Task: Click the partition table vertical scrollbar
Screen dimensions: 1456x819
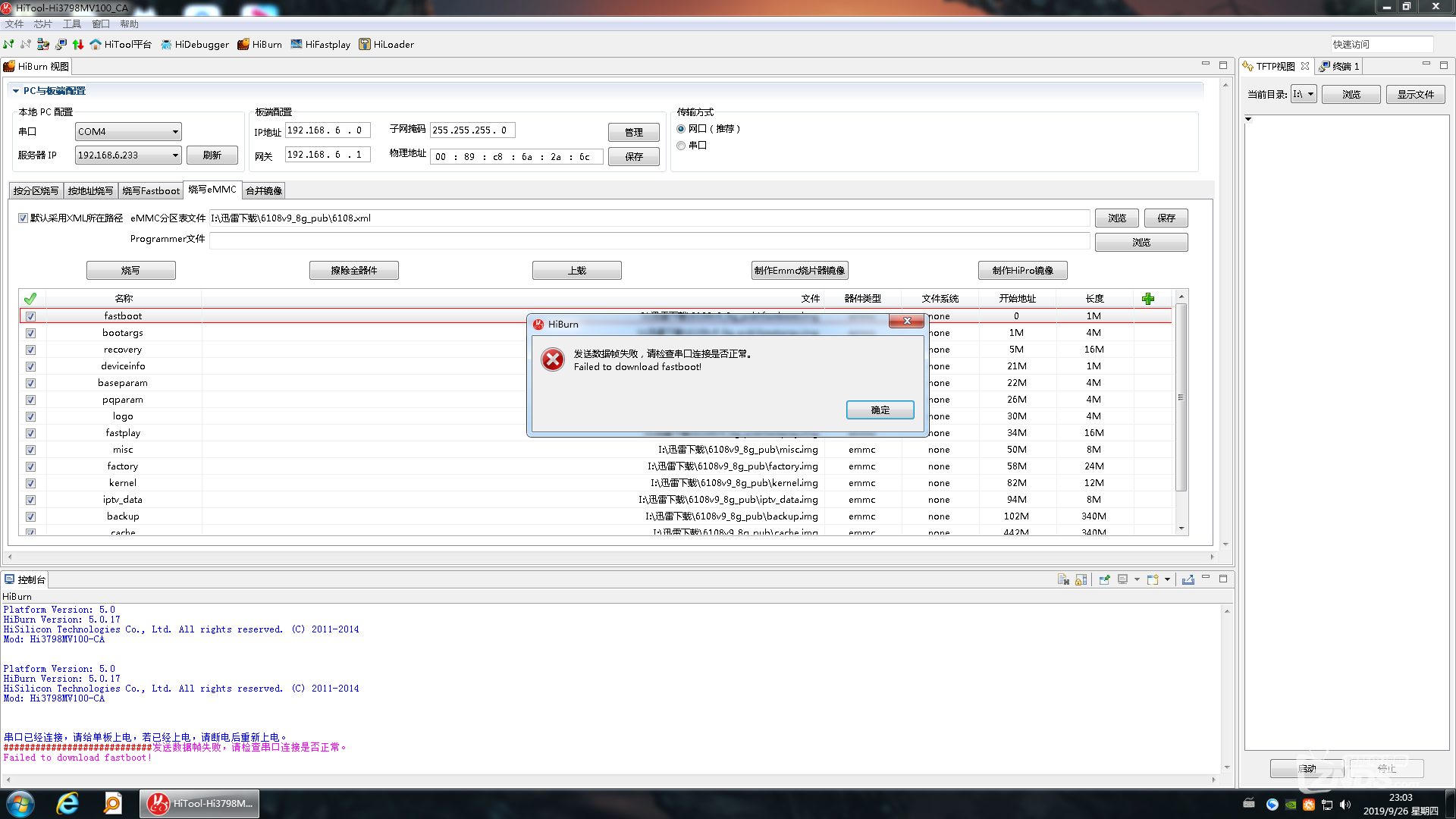Action: 1181,397
